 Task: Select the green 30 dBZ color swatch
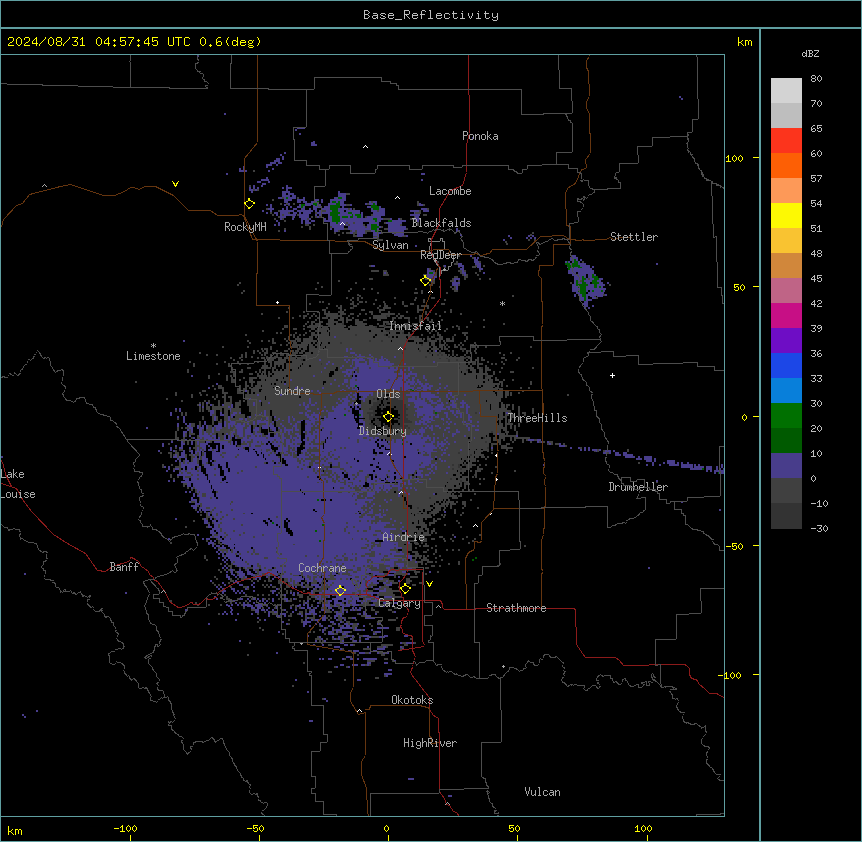coord(786,416)
